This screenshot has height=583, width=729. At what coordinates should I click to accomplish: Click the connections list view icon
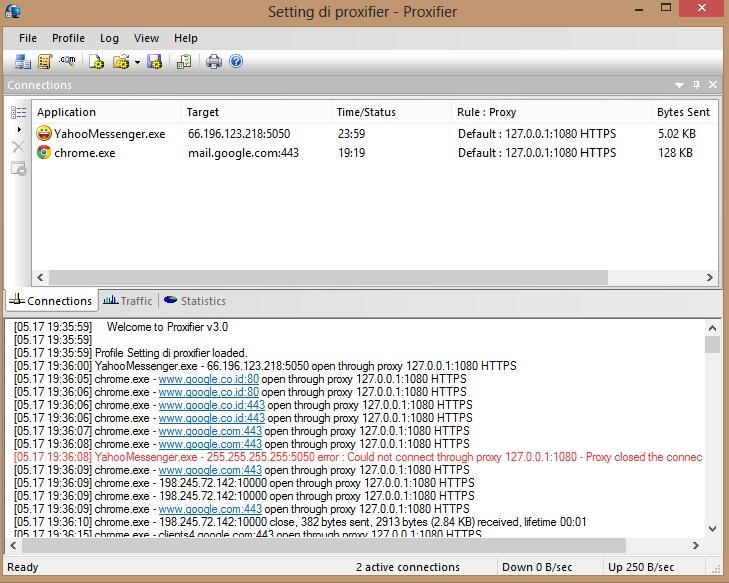click(19, 113)
